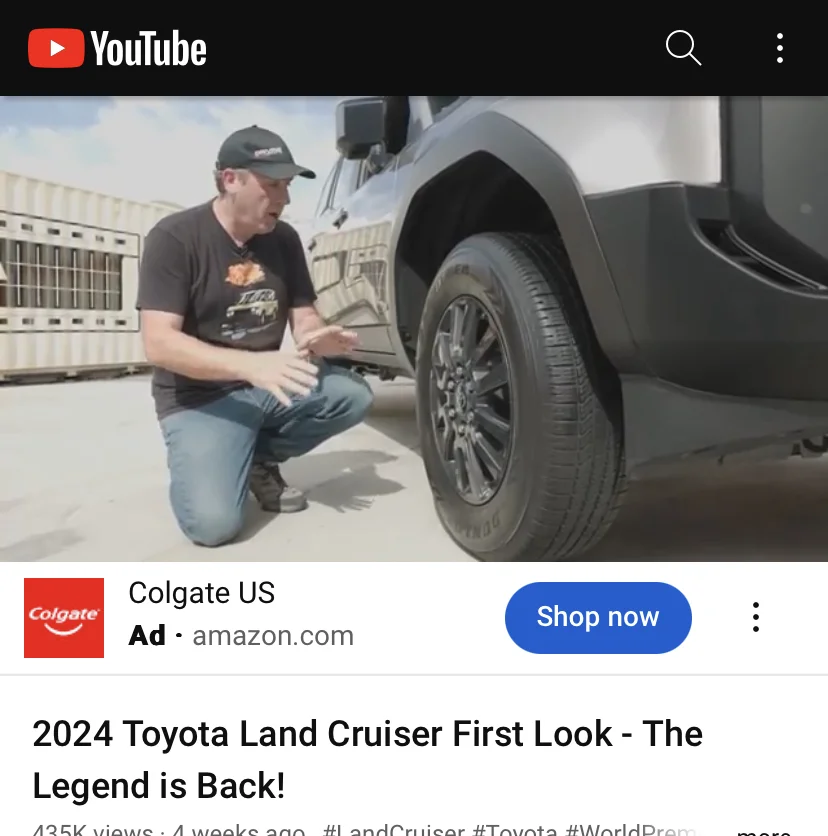
Task: Tap the 435K views count text
Action: [92, 830]
